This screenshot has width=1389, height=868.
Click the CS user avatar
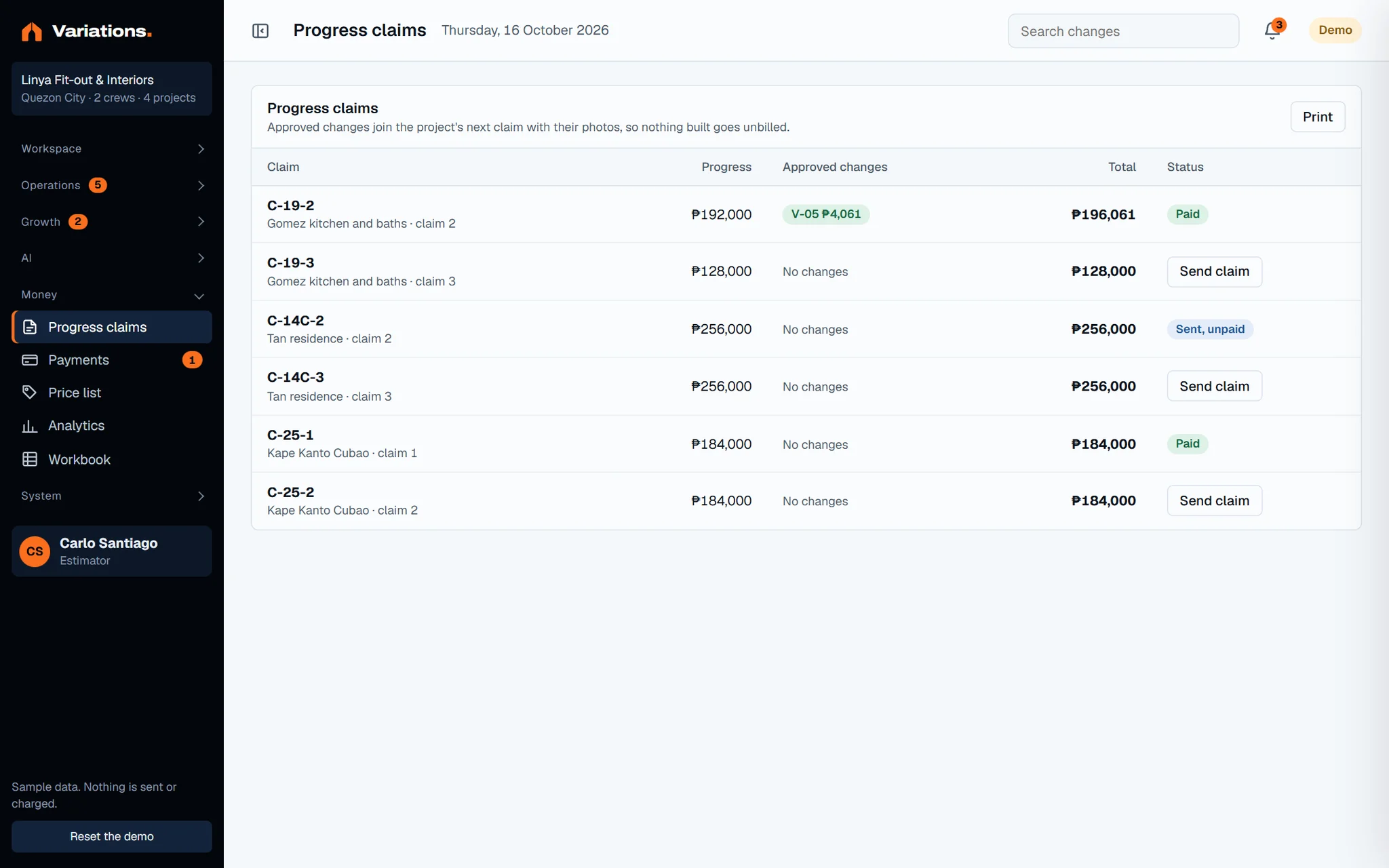[35, 551]
